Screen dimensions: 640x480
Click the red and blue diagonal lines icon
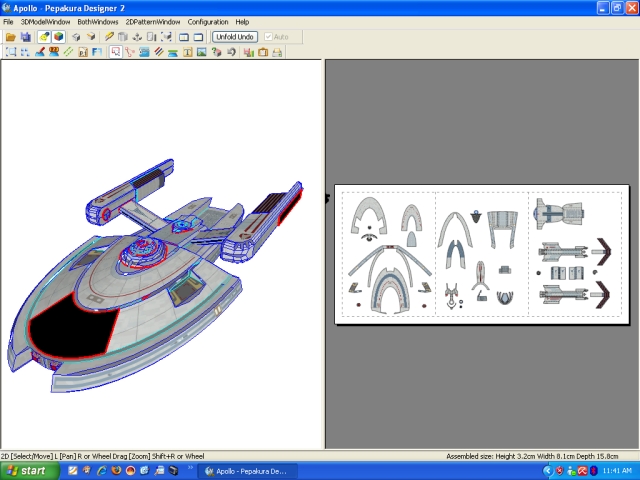[159, 52]
